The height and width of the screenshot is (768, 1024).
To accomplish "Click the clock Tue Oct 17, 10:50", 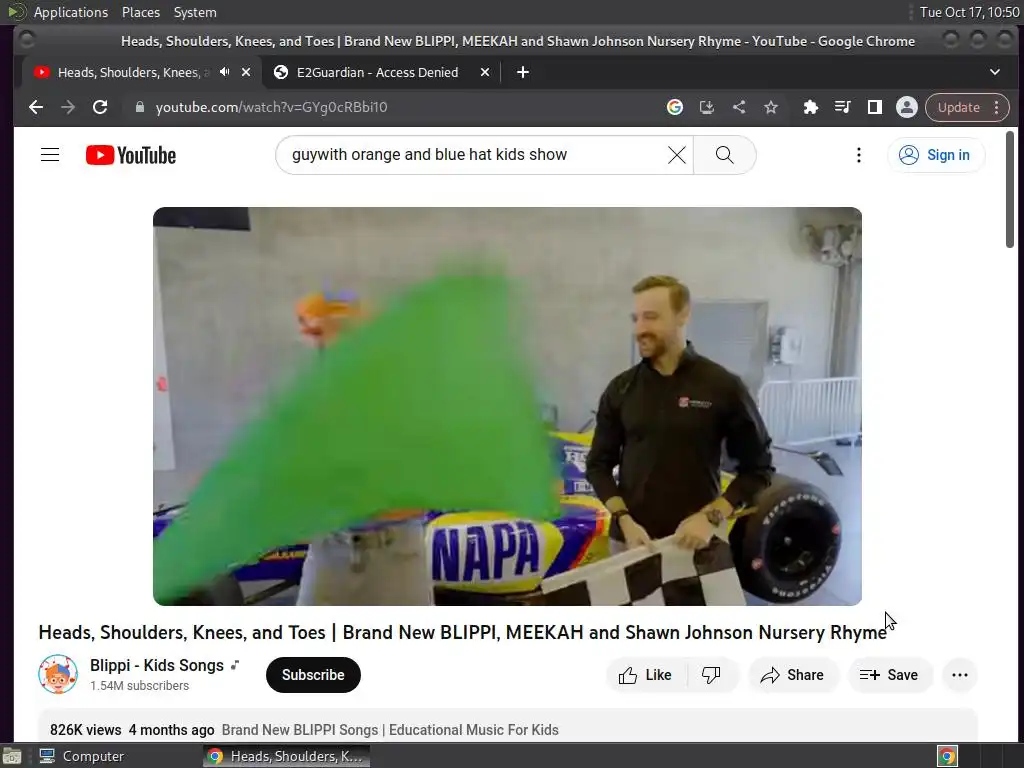I will click(x=969, y=12).
